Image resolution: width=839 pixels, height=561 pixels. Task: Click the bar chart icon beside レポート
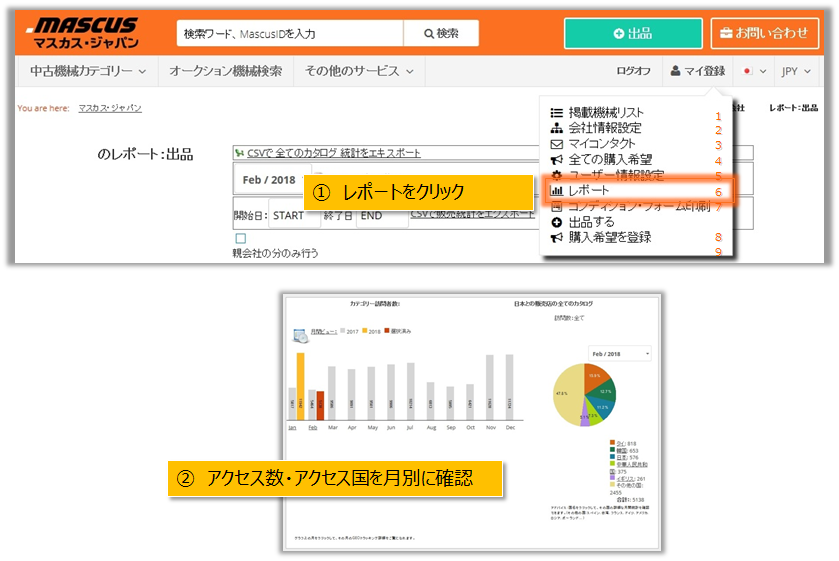557,191
